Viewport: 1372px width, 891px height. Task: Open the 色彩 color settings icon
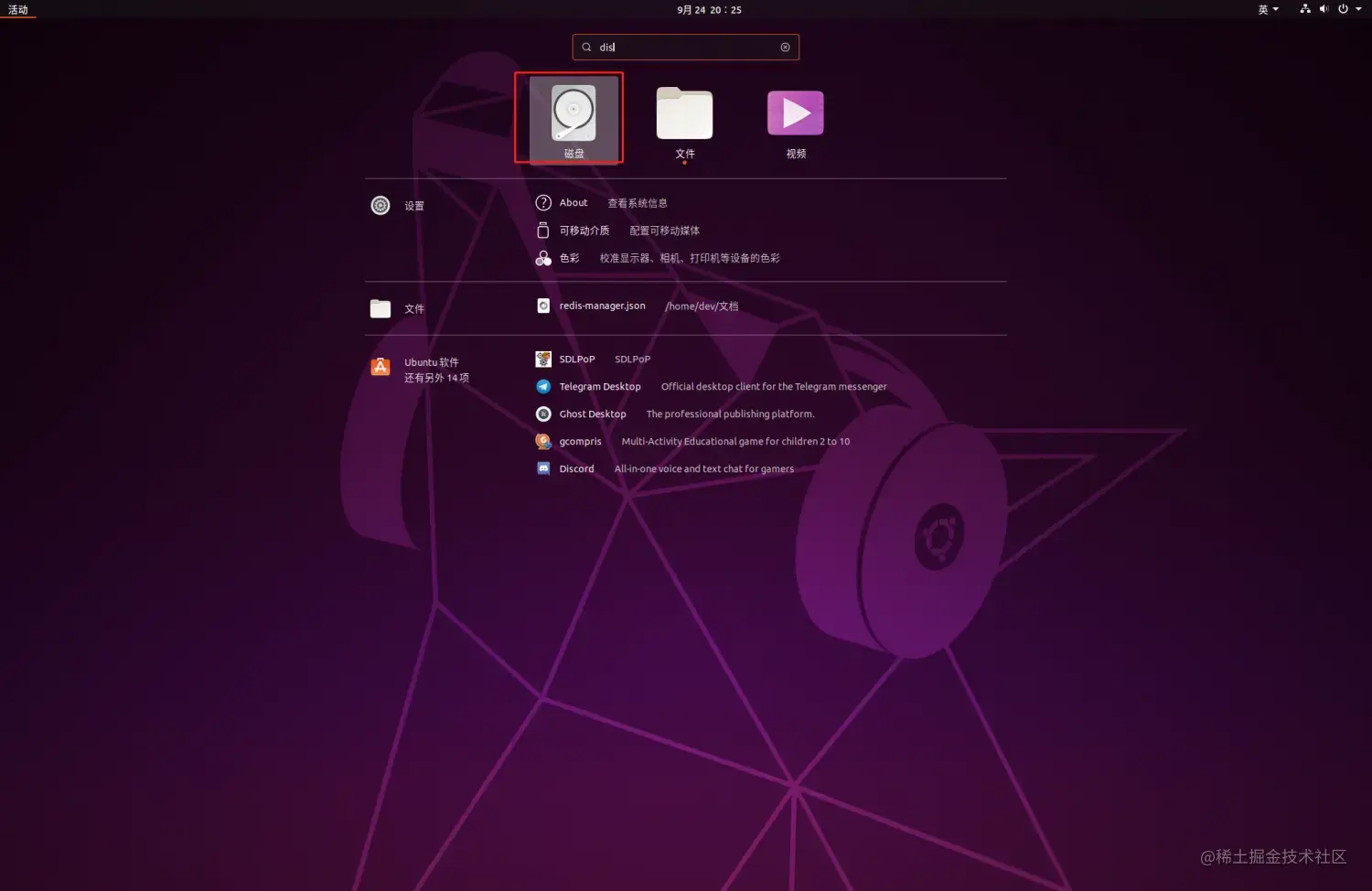(543, 258)
